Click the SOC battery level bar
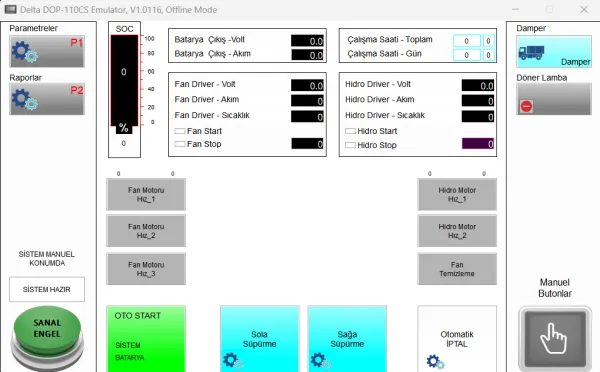This screenshot has width=600, height=372. 124,80
